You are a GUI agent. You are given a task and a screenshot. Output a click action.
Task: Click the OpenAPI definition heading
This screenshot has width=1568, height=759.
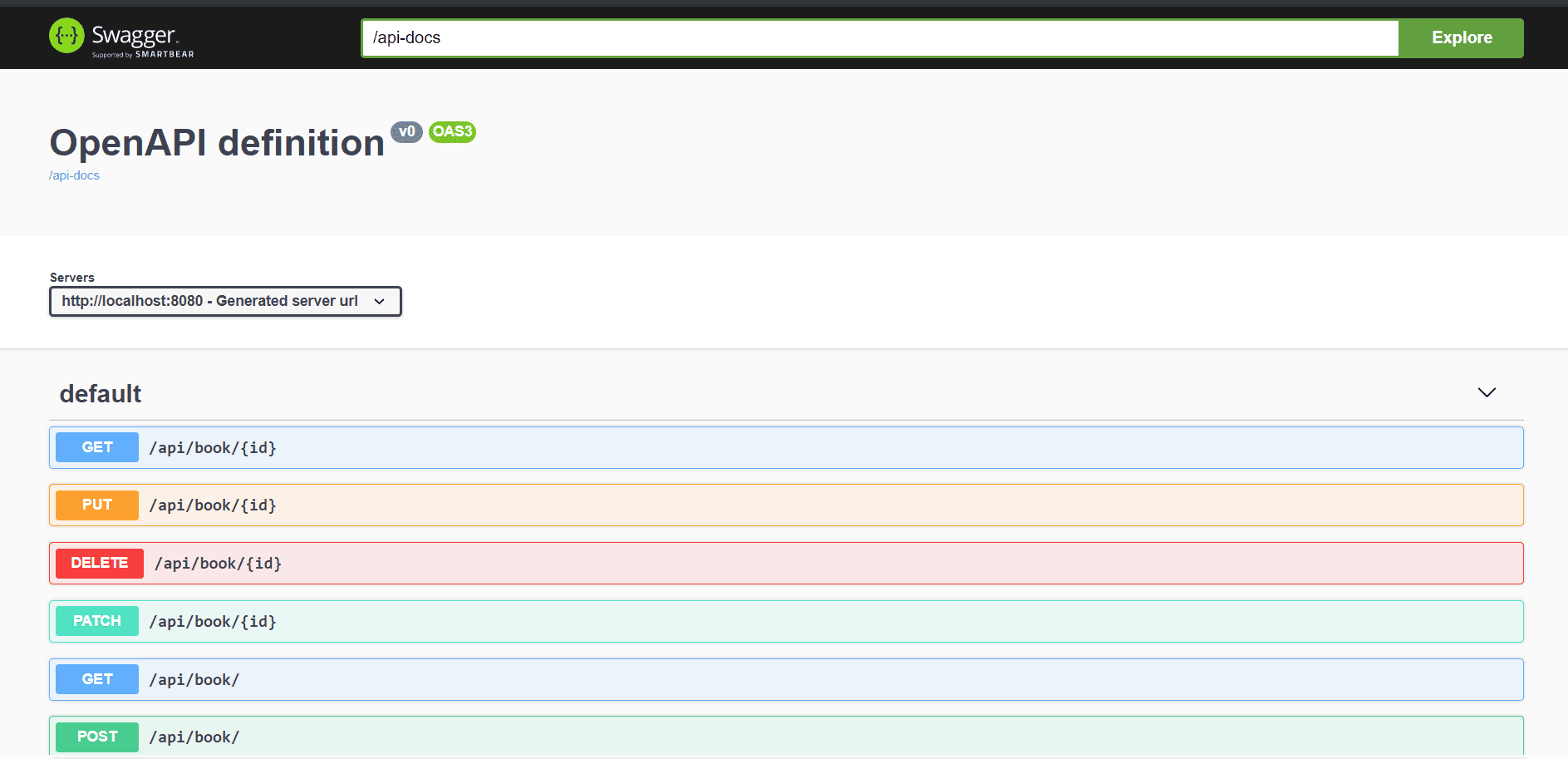[214, 142]
